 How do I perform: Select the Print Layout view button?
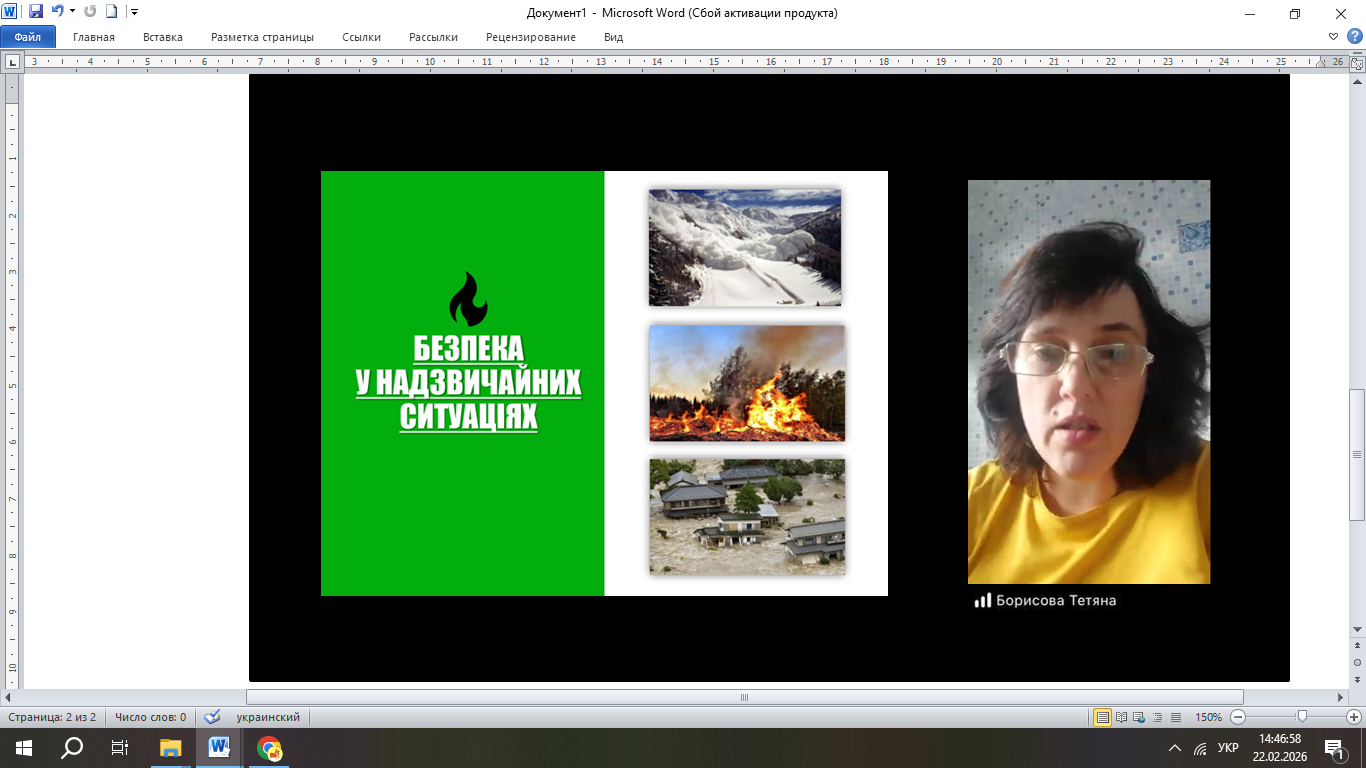click(1103, 717)
